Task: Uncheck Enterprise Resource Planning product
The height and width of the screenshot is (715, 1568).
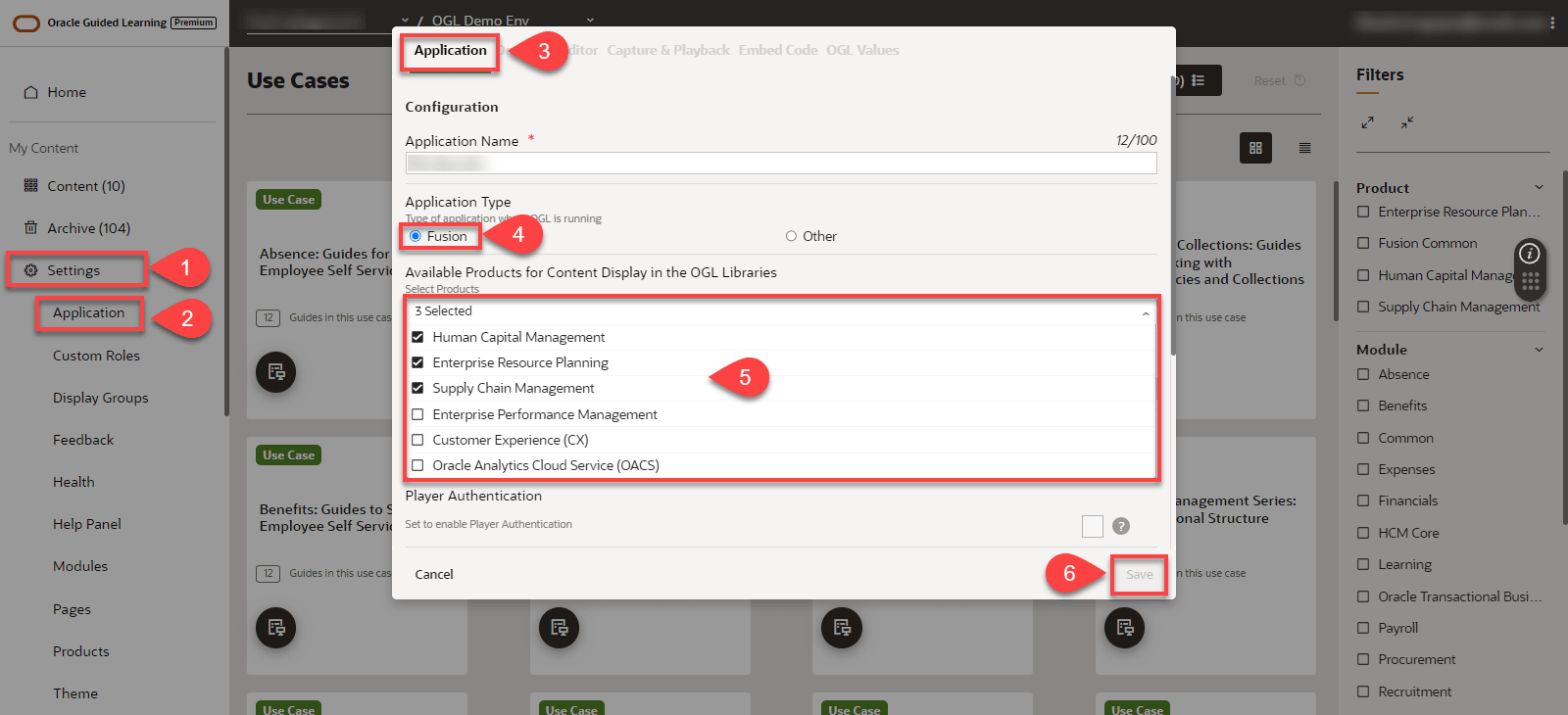Action: [x=417, y=362]
